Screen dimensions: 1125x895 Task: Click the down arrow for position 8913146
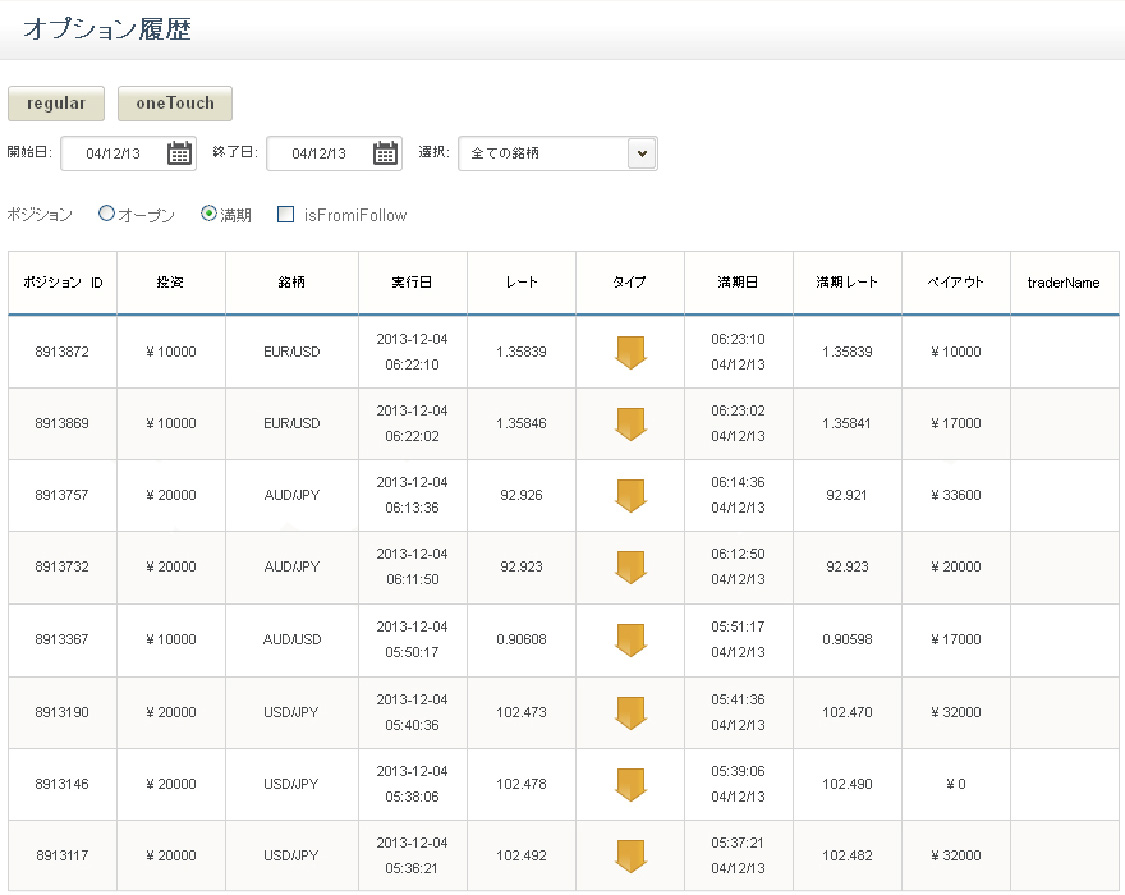click(x=631, y=784)
